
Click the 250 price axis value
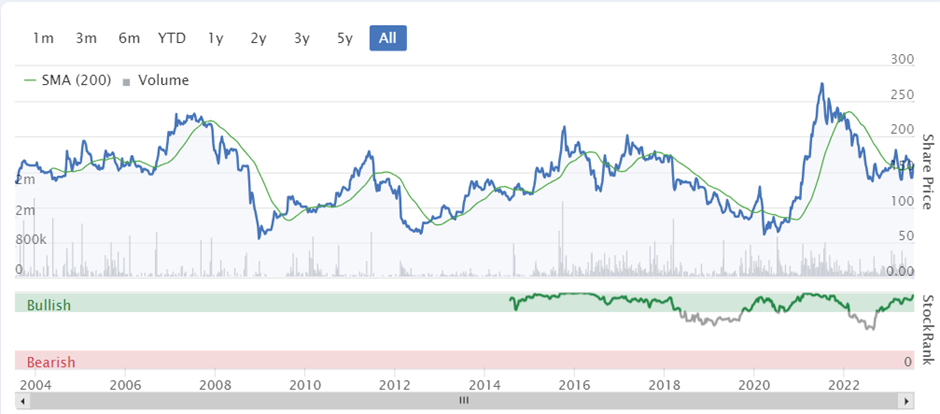(902, 95)
